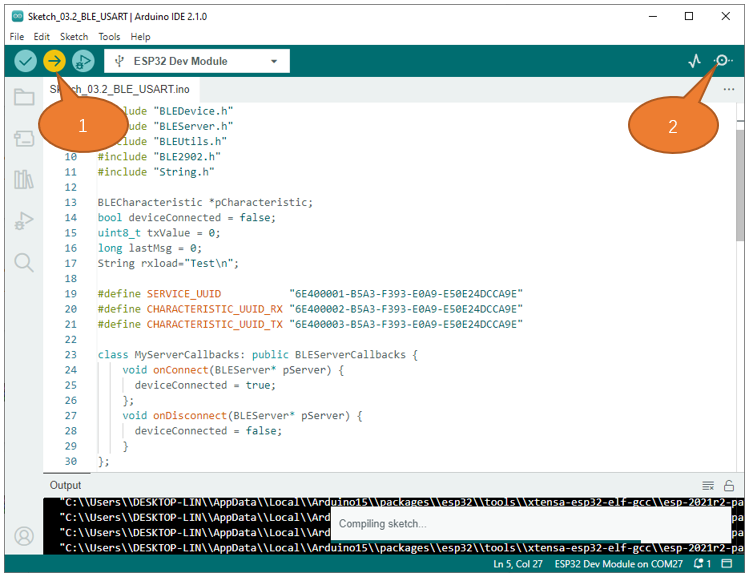The height and width of the screenshot is (578, 750).
Task: Open the Library Manager sidebar
Action: (24, 179)
